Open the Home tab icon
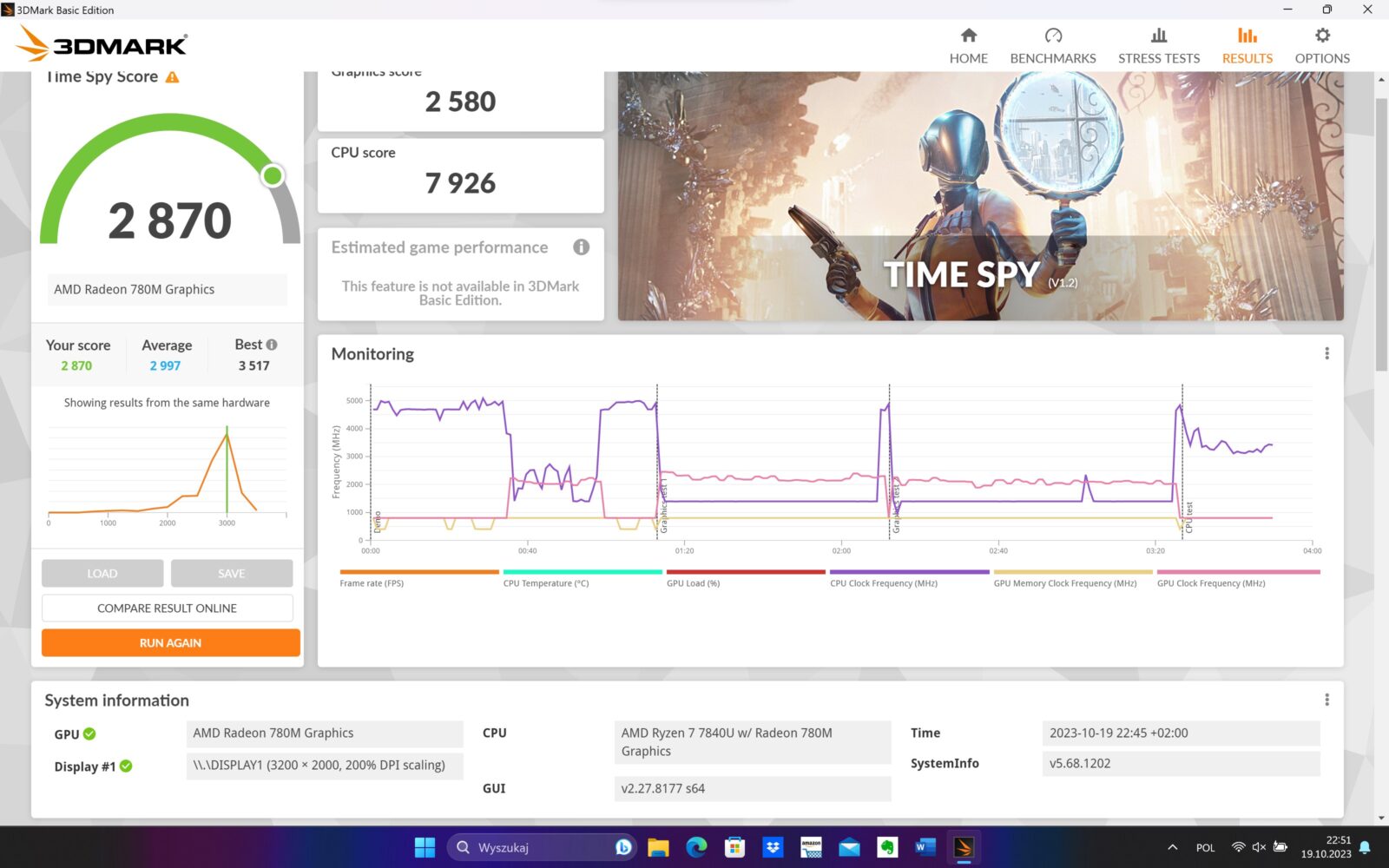The image size is (1389, 868). click(x=968, y=36)
